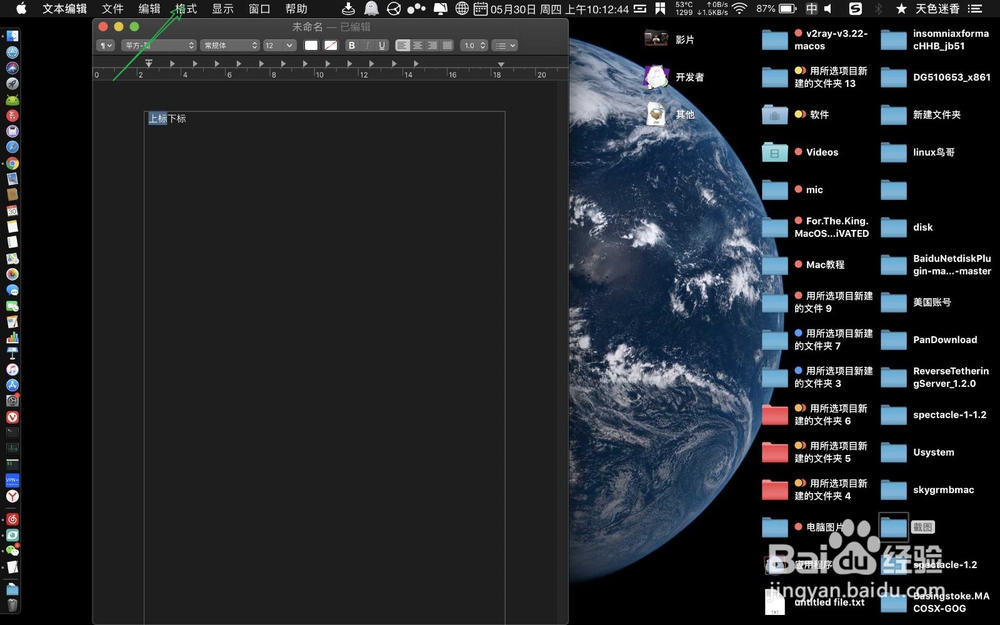Open Finder from the Dock

[12, 37]
